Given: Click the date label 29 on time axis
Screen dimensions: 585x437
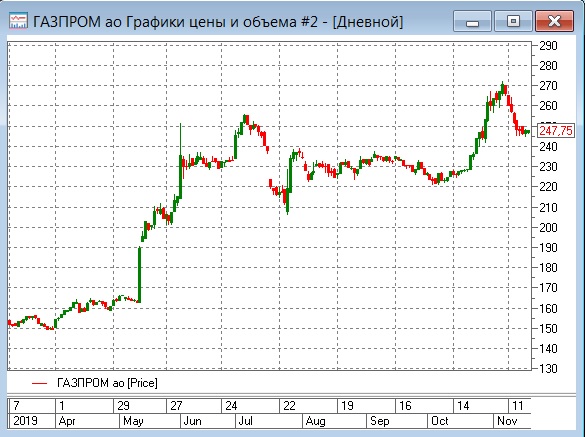Looking at the screenshot, I should pyautogui.click(x=123, y=406).
